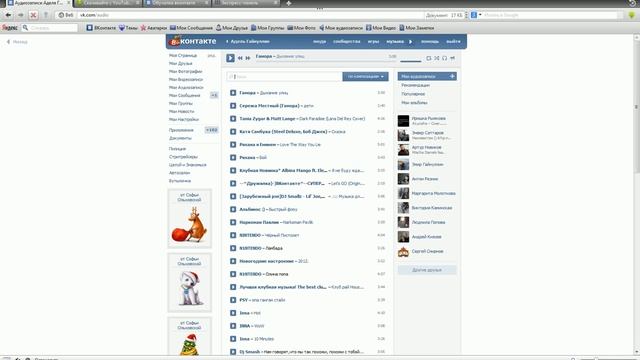Click the header play arrow next to музыка
Screen dimensions: 640x360
(x=411, y=42)
